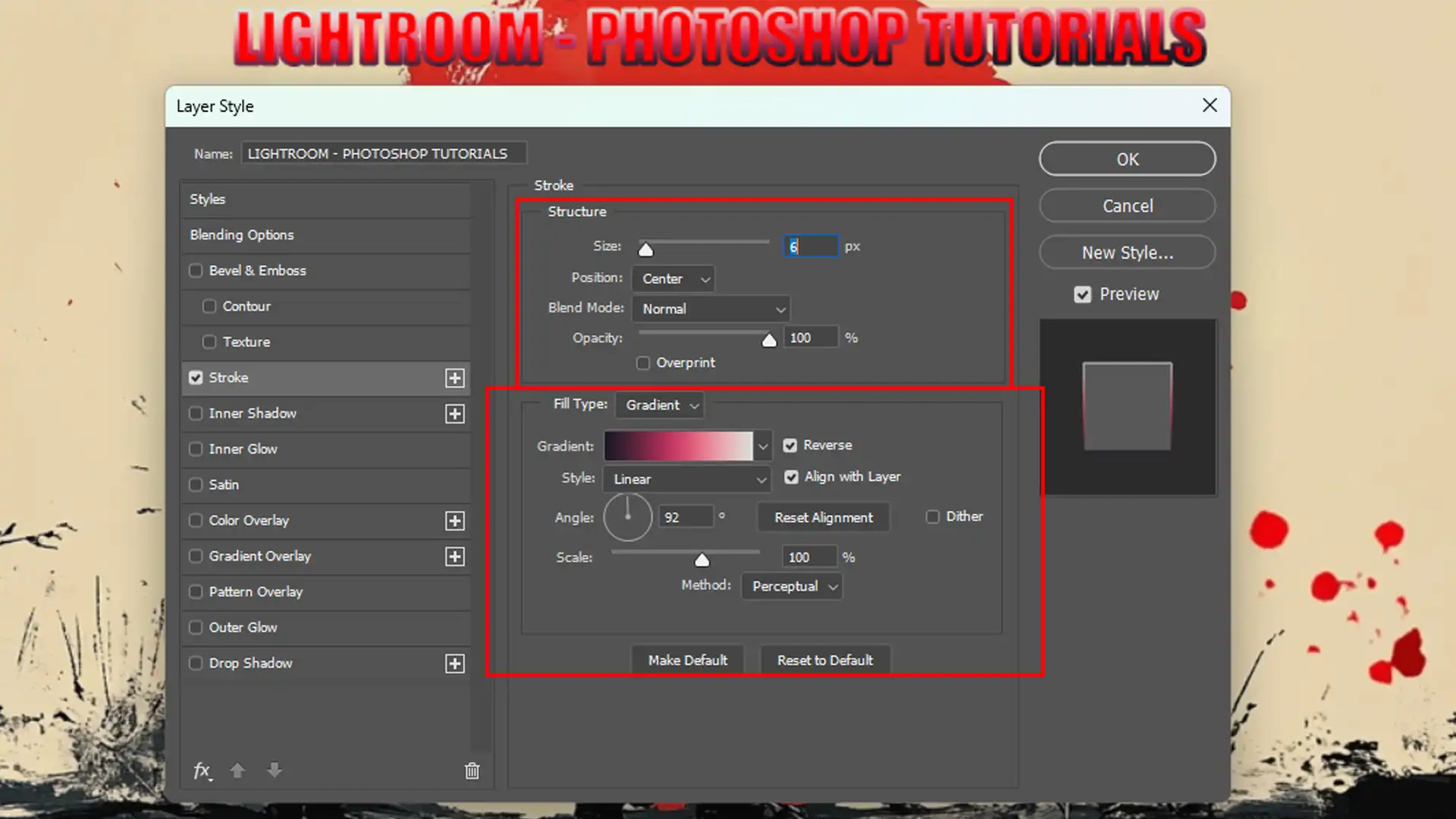Click the plus icon beside Color Overlay
This screenshot has height=819, width=1456.
click(x=454, y=520)
